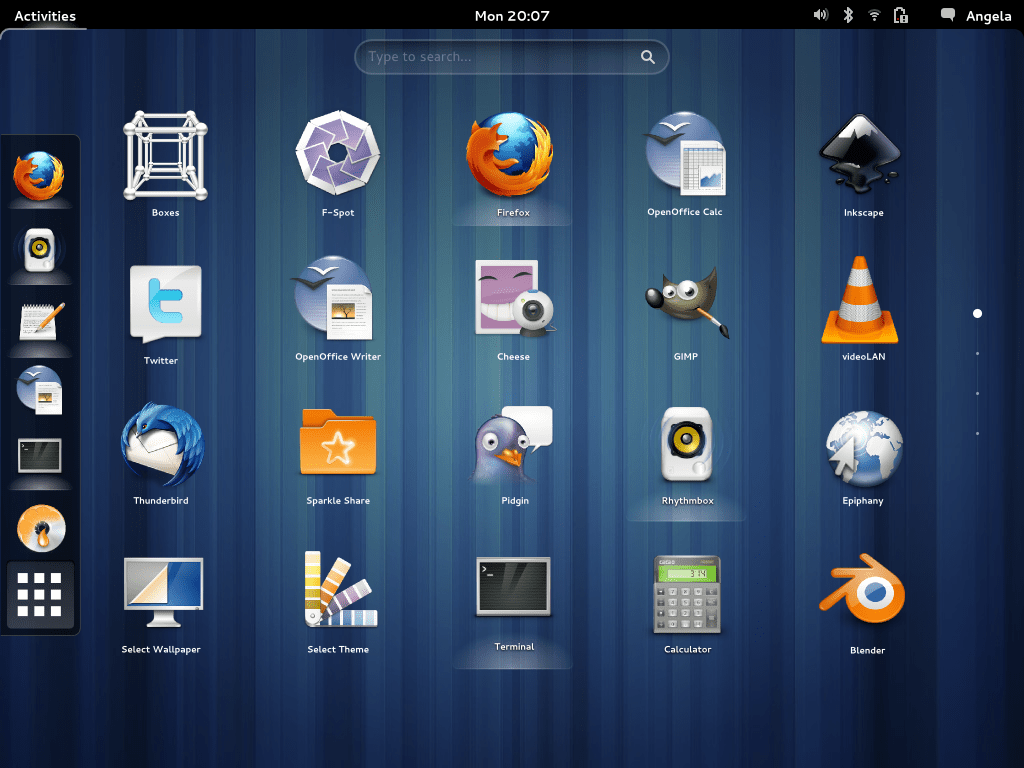Open the Boxes application icon
Viewport: 1024px width, 768px height.
click(165, 155)
